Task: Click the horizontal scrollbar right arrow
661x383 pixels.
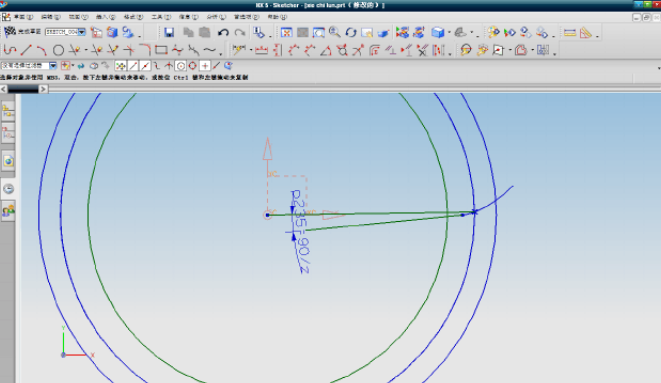Action: pos(43,89)
